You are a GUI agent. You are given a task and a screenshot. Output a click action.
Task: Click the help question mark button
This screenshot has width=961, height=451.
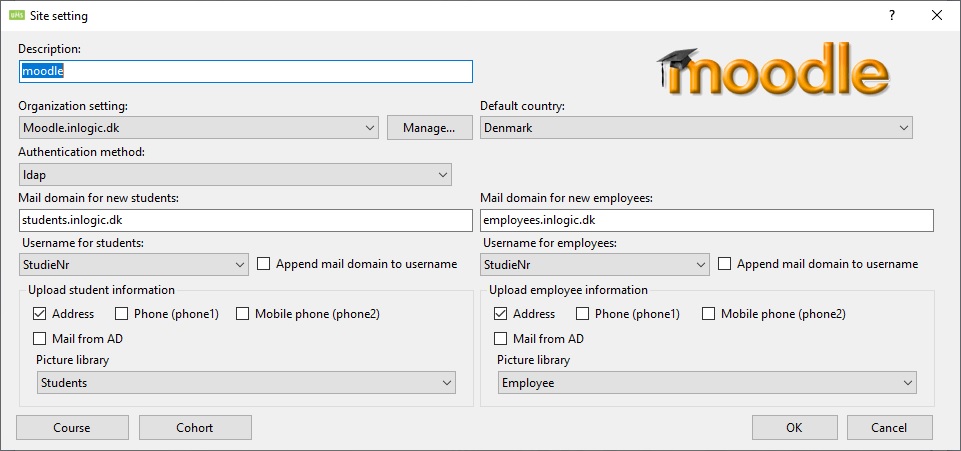coord(891,15)
